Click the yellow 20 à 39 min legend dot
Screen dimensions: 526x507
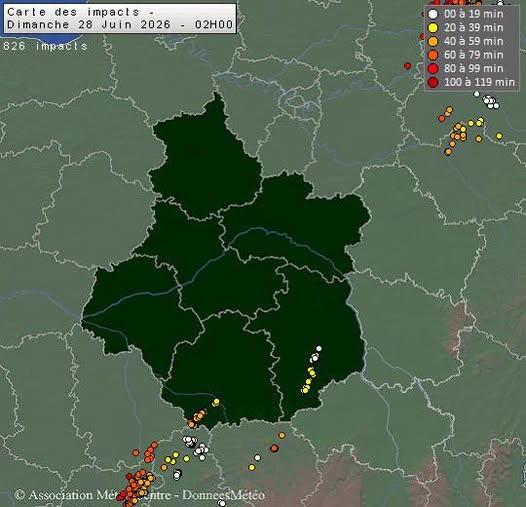click(433, 28)
